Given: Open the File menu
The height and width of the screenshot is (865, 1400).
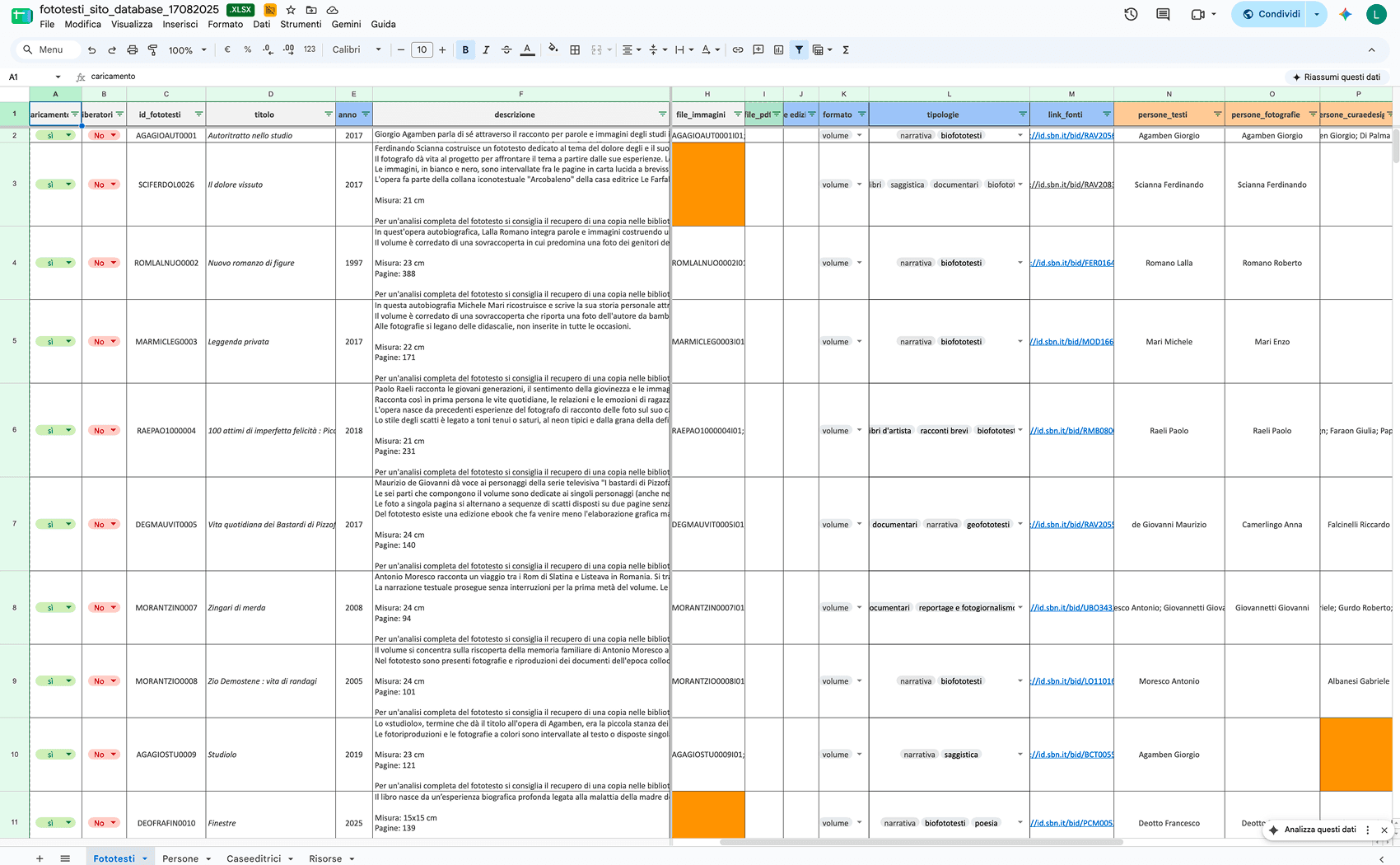Looking at the screenshot, I should click(x=47, y=25).
